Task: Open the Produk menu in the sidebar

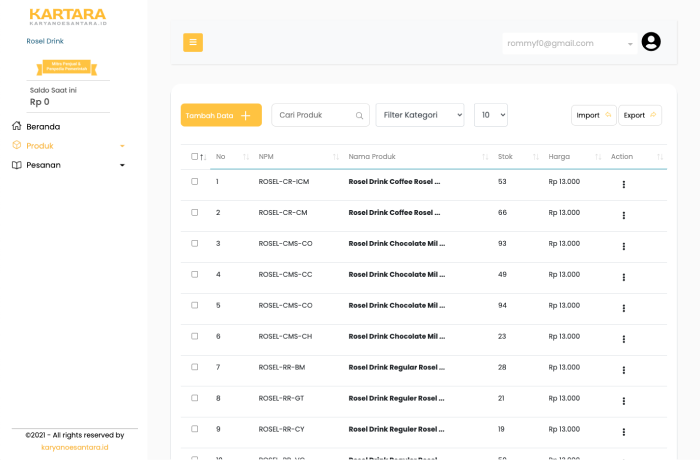Action: click(40, 146)
